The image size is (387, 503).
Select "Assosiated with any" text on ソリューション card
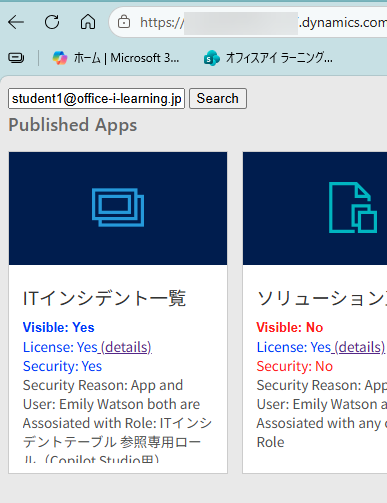coord(319,423)
